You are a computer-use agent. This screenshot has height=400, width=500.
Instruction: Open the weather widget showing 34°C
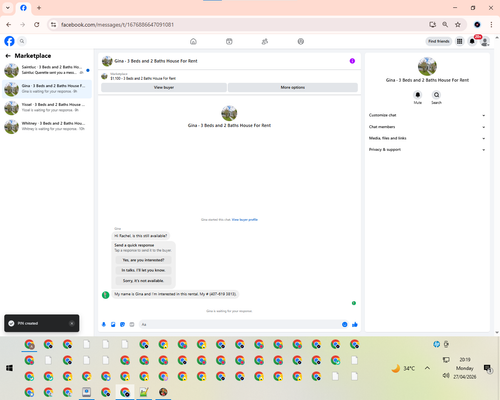coord(403,368)
